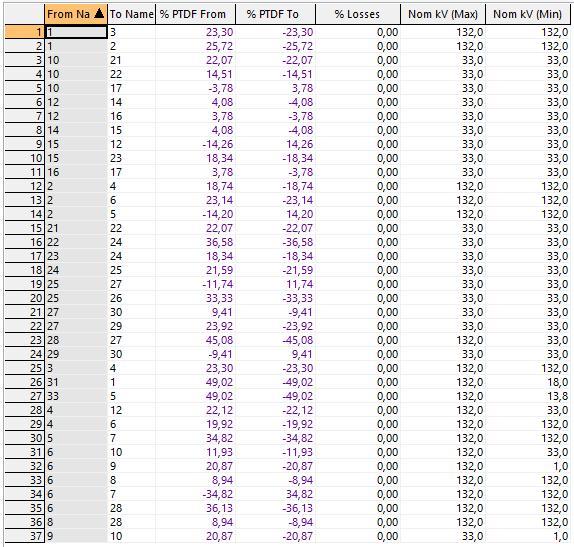The height and width of the screenshot is (547, 574).
Task: Click Nom kV (Min) value 13,8
Action: 558,396
